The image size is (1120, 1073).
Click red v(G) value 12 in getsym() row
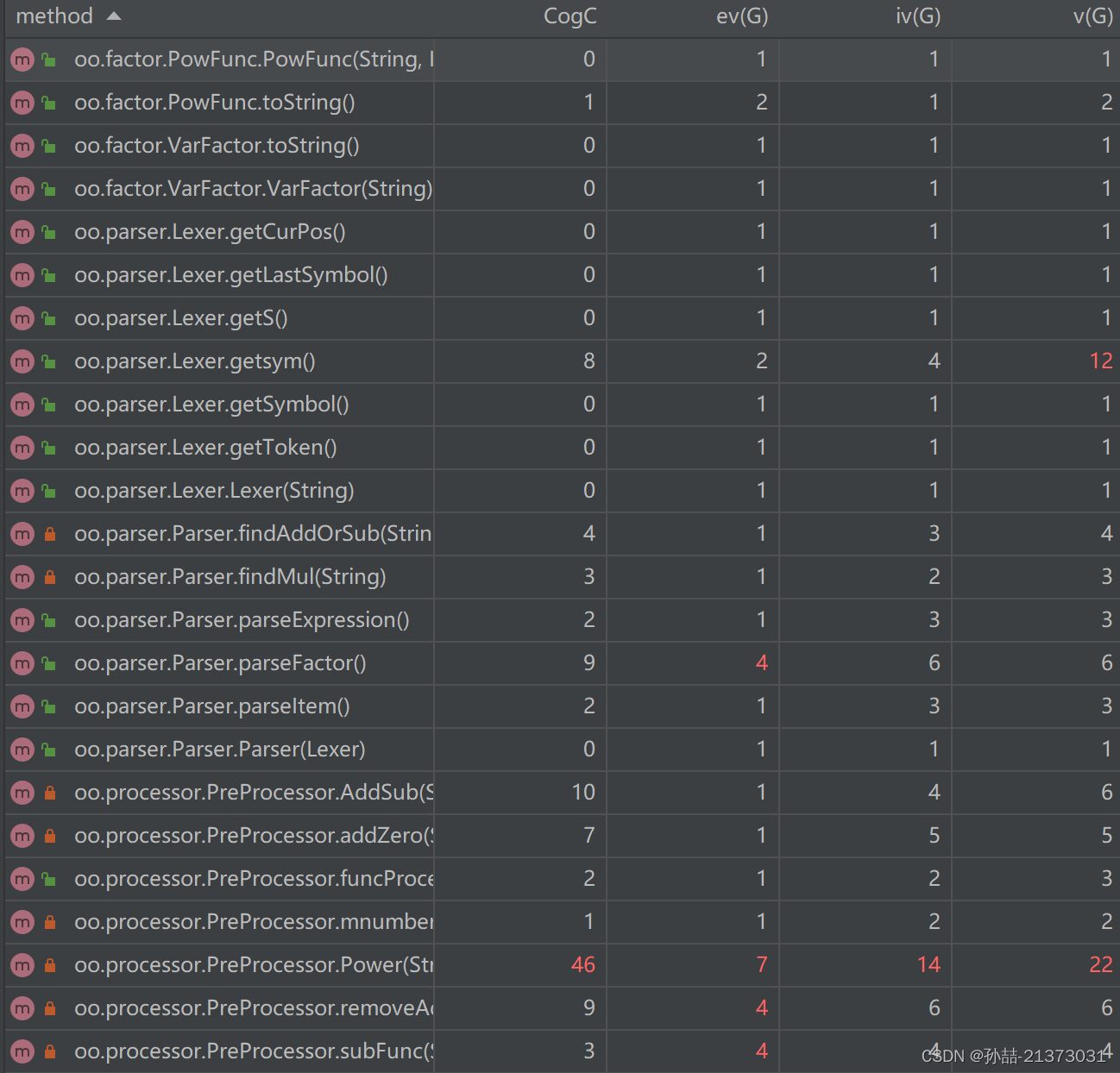pyautogui.click(x=1101, y=361)
